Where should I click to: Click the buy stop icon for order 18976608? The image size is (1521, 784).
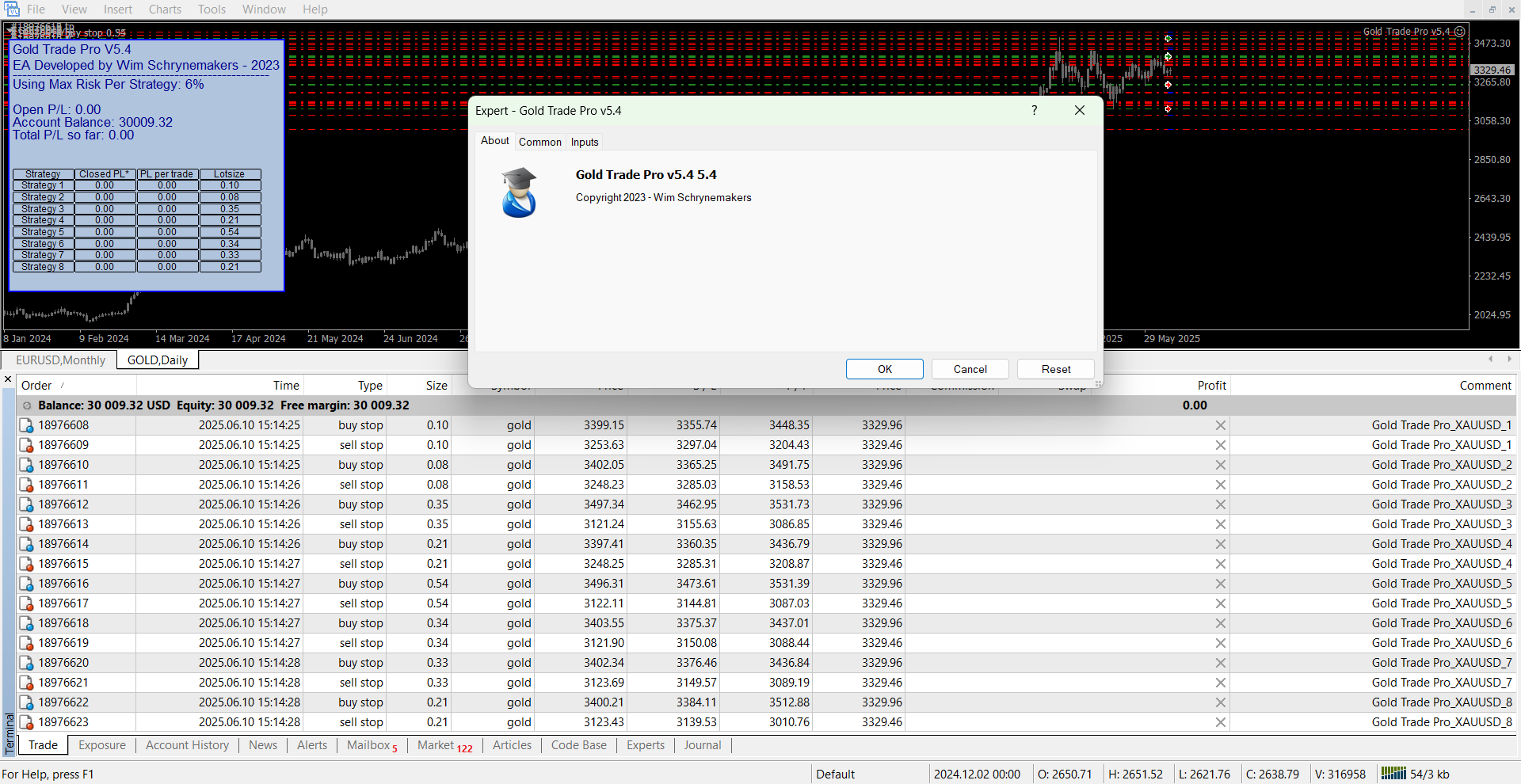pyautogui.click(x=27, y=425)
